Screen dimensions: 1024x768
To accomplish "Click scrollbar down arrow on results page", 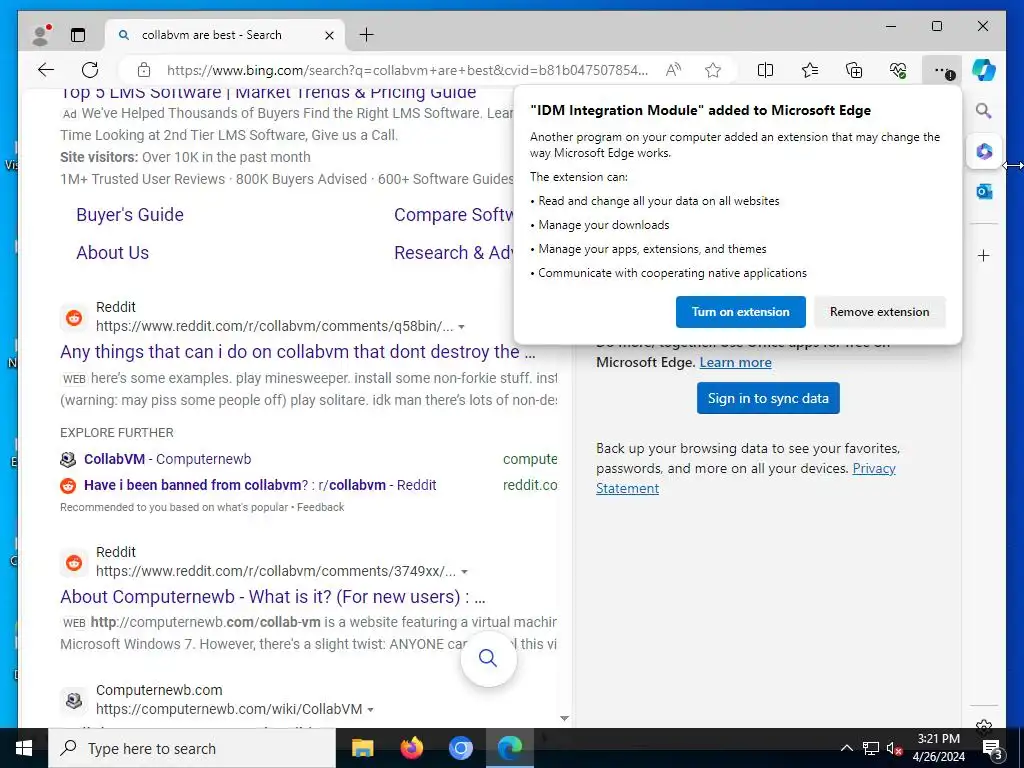I will pyautogui.click(x=564, y=718).
